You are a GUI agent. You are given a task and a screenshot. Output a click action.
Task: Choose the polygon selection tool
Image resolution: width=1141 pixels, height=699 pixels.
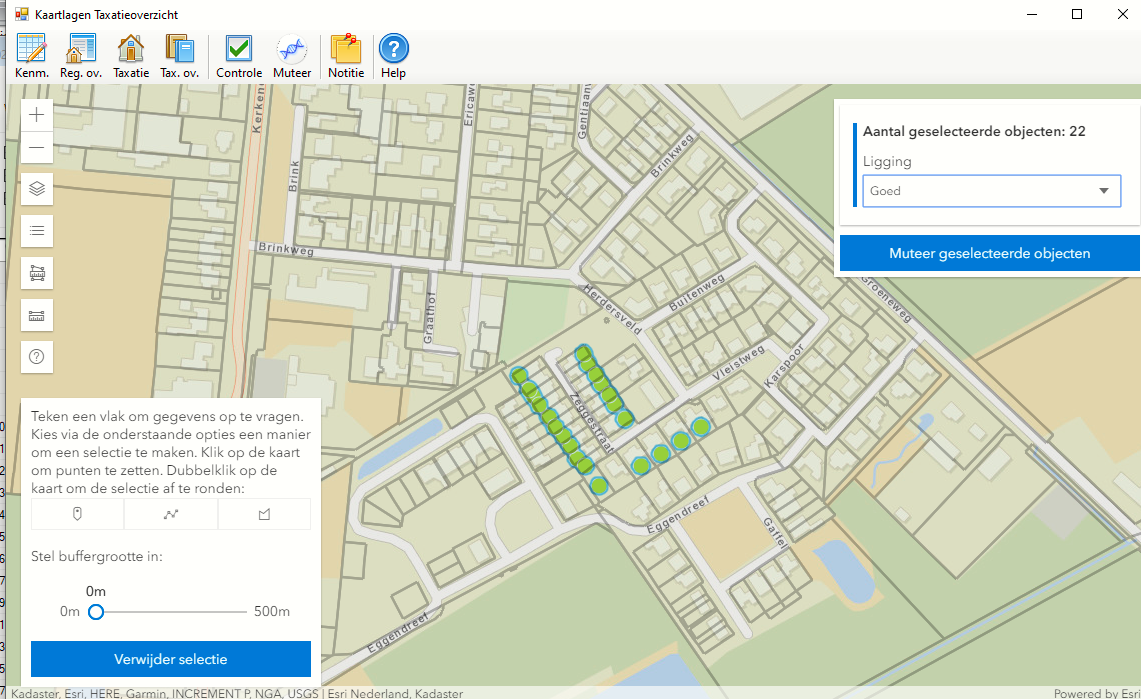click(264, 514)
